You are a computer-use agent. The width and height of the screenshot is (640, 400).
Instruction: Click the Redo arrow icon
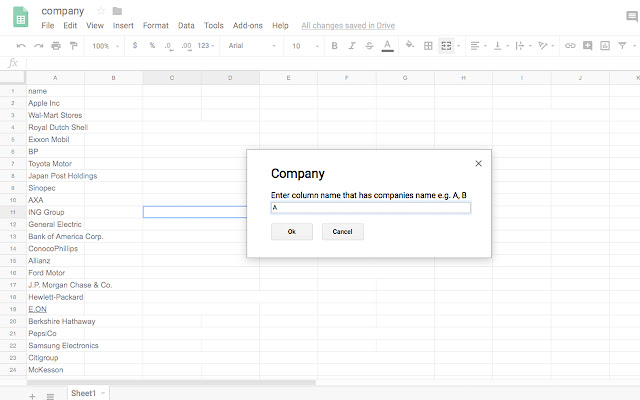39,46
